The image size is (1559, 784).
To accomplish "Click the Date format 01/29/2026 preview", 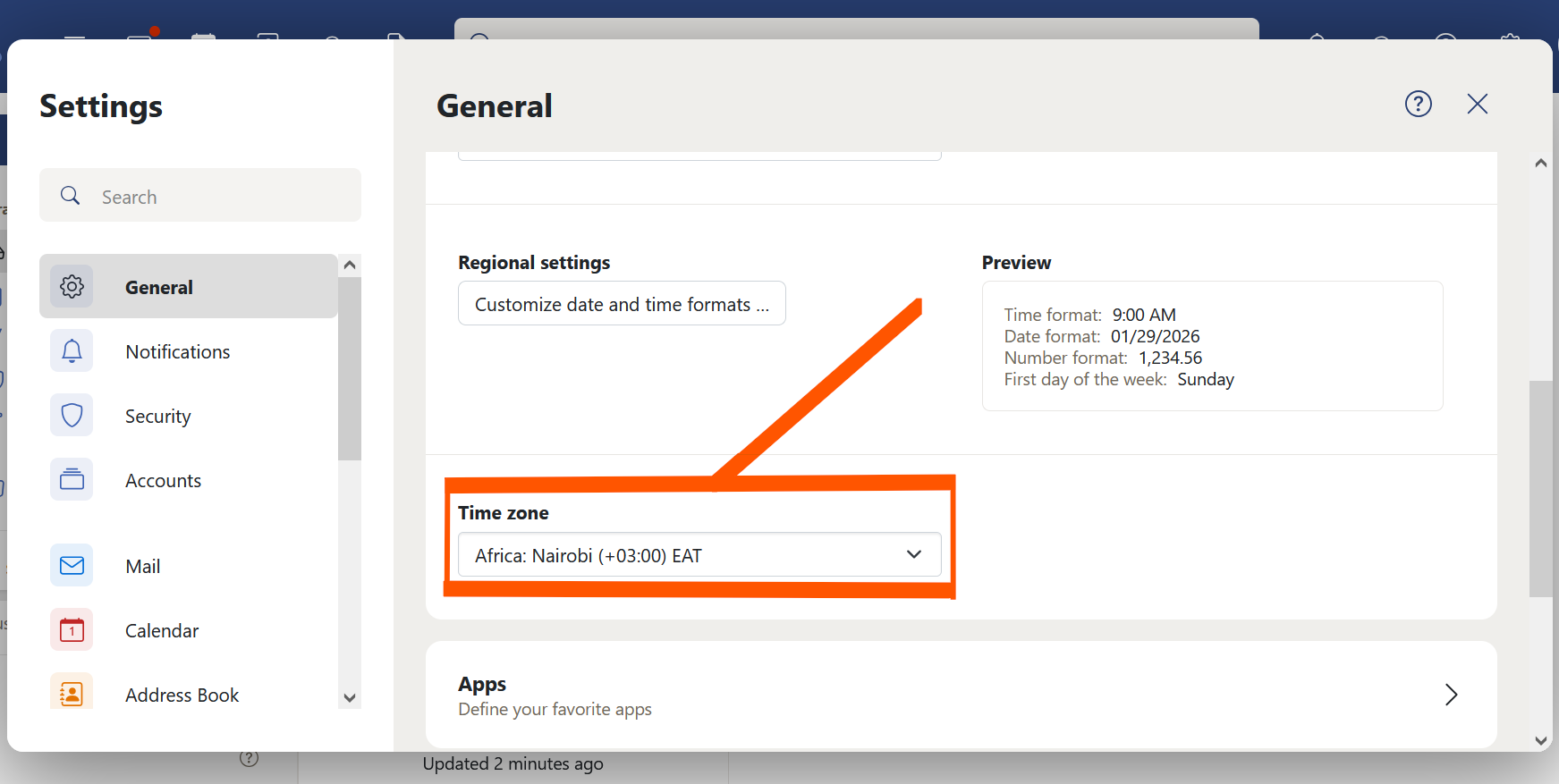I will (1102, 336).
